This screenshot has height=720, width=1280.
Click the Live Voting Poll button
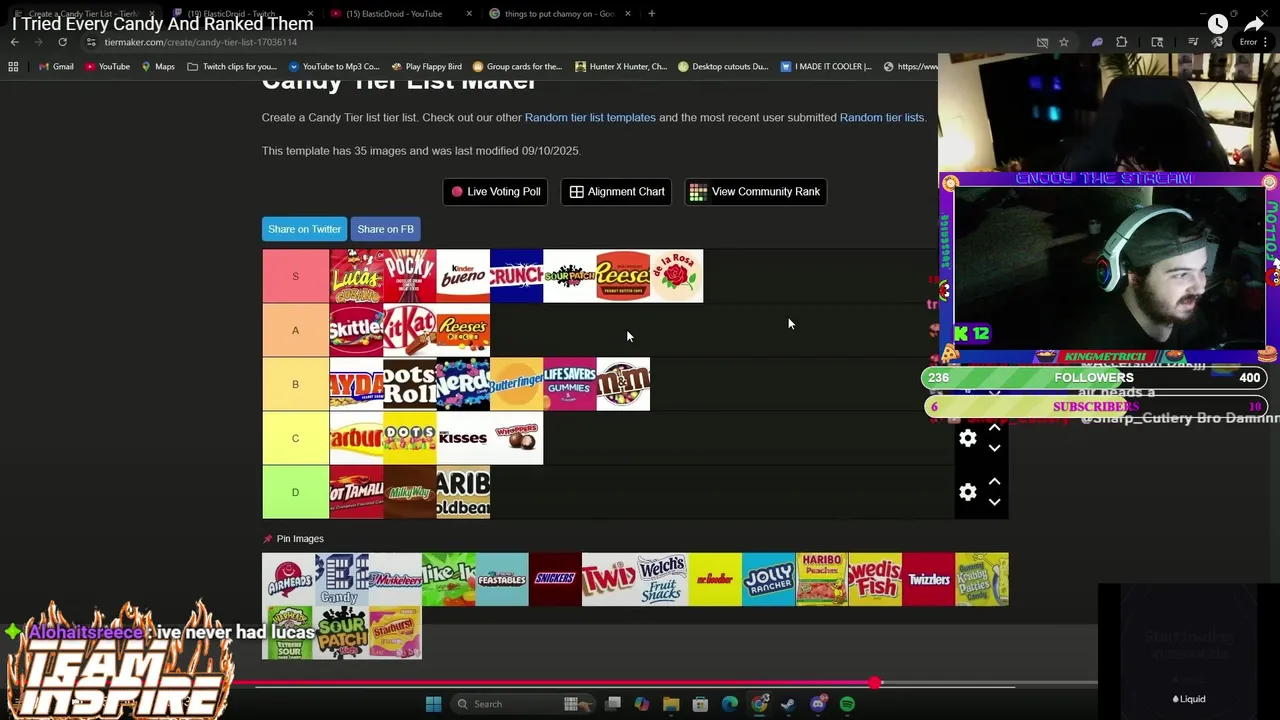tap(495, 192)
